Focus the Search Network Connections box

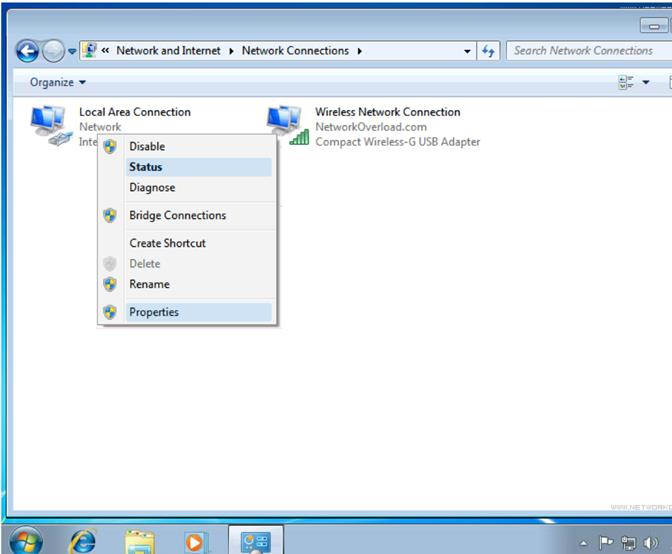click(588, 51)
